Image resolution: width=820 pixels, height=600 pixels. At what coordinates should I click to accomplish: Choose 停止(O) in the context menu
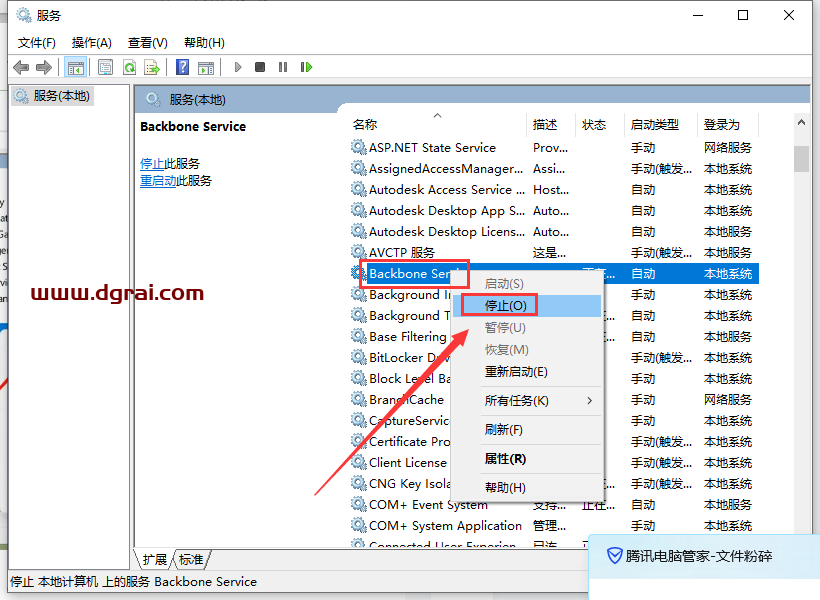[x=527, y=305]
